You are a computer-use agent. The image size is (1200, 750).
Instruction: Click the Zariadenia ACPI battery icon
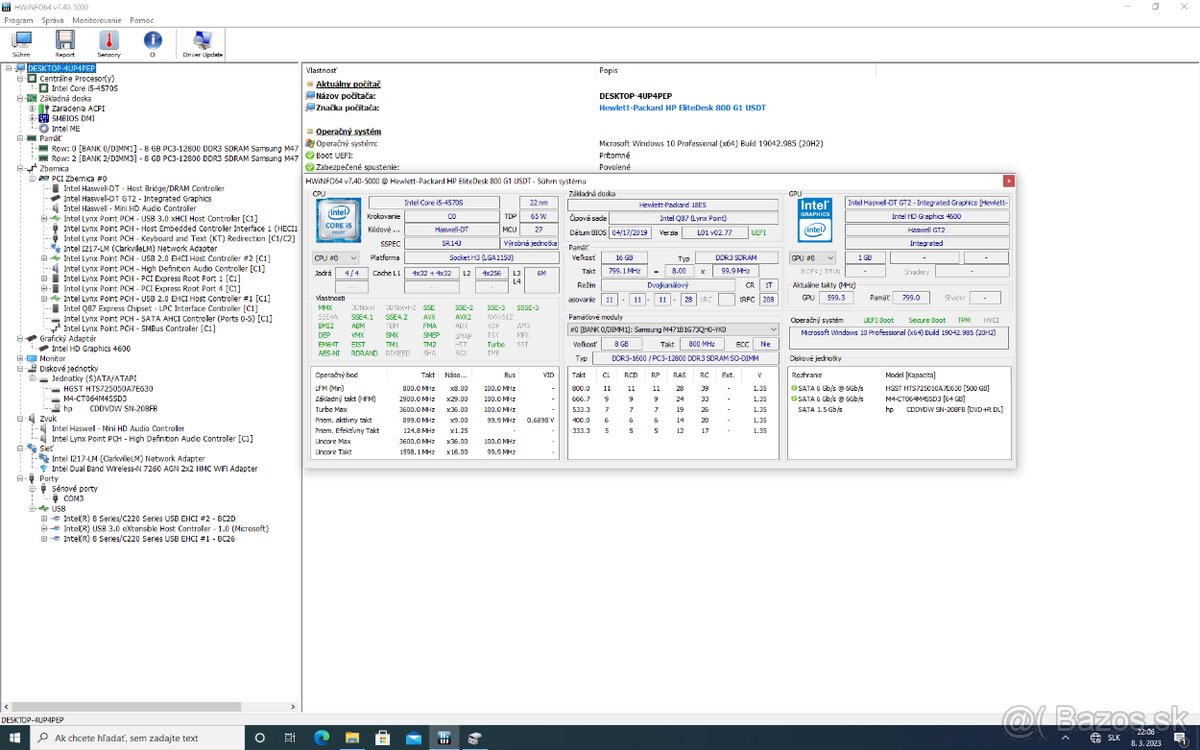click(x=44, y=108)
